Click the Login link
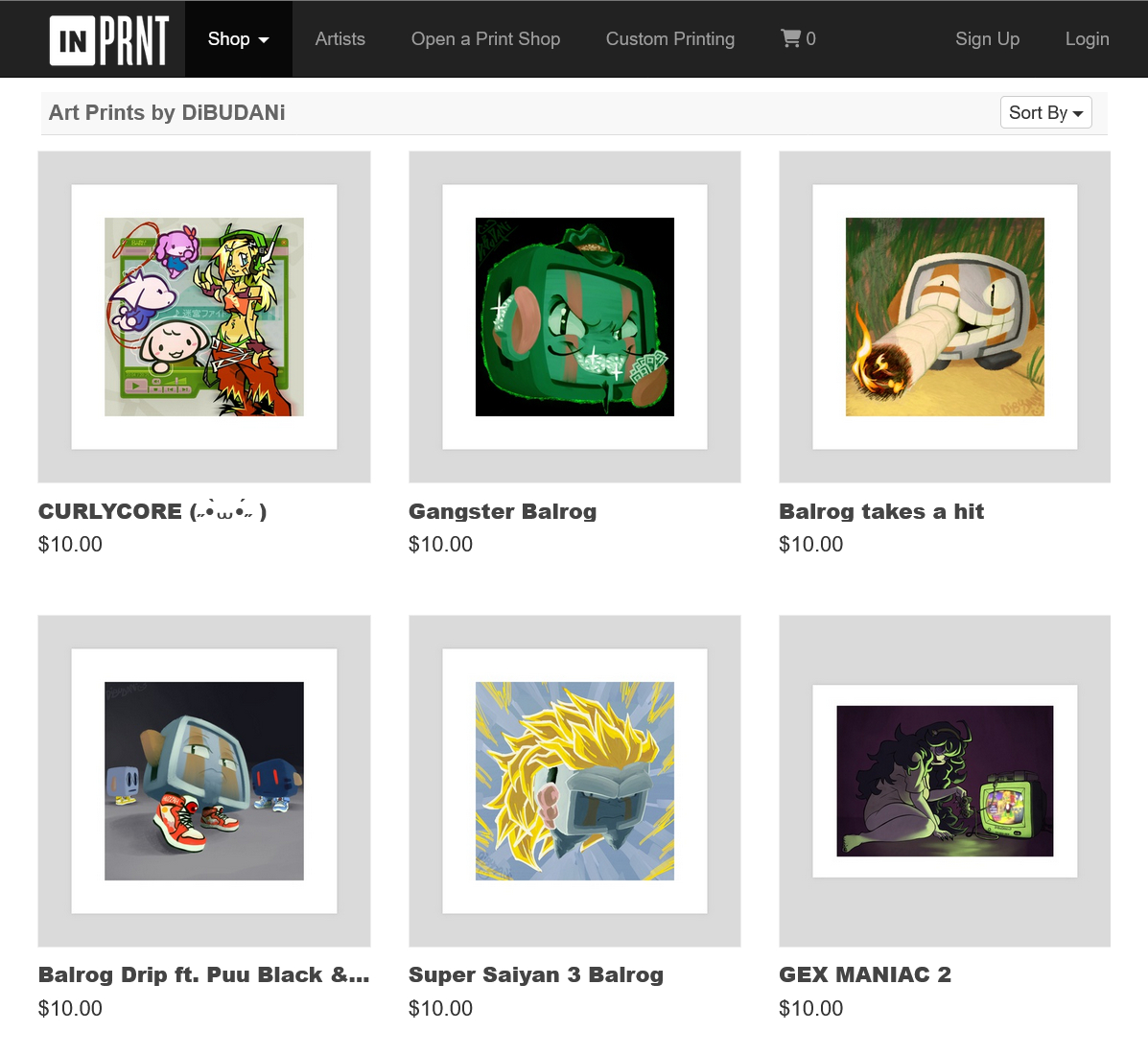Screen dimensions: 1148x1055 pyautogui.click(x=1087, y=38)
